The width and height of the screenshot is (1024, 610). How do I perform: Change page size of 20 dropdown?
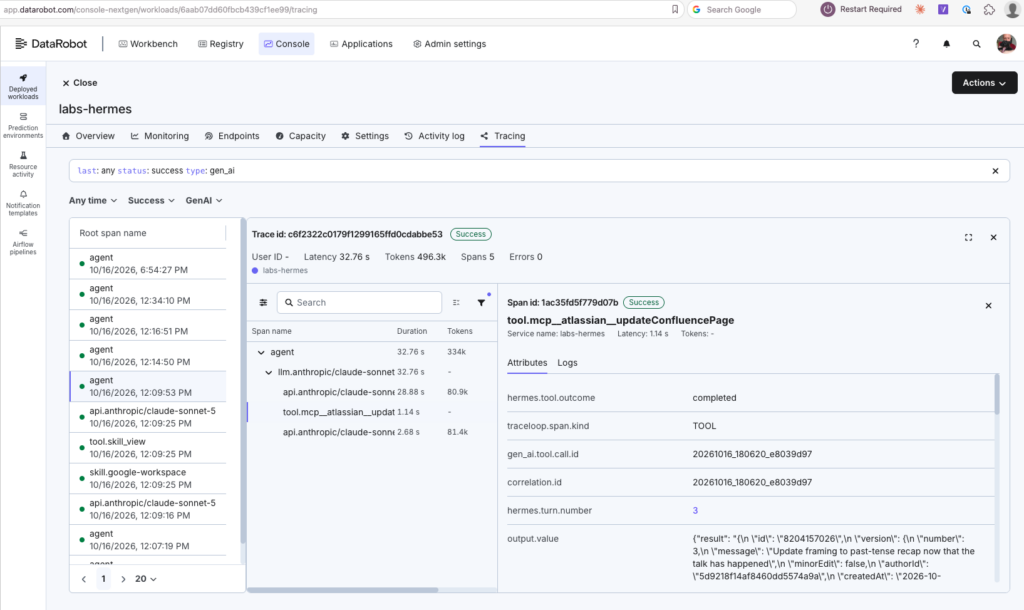(x=146, y=579)
